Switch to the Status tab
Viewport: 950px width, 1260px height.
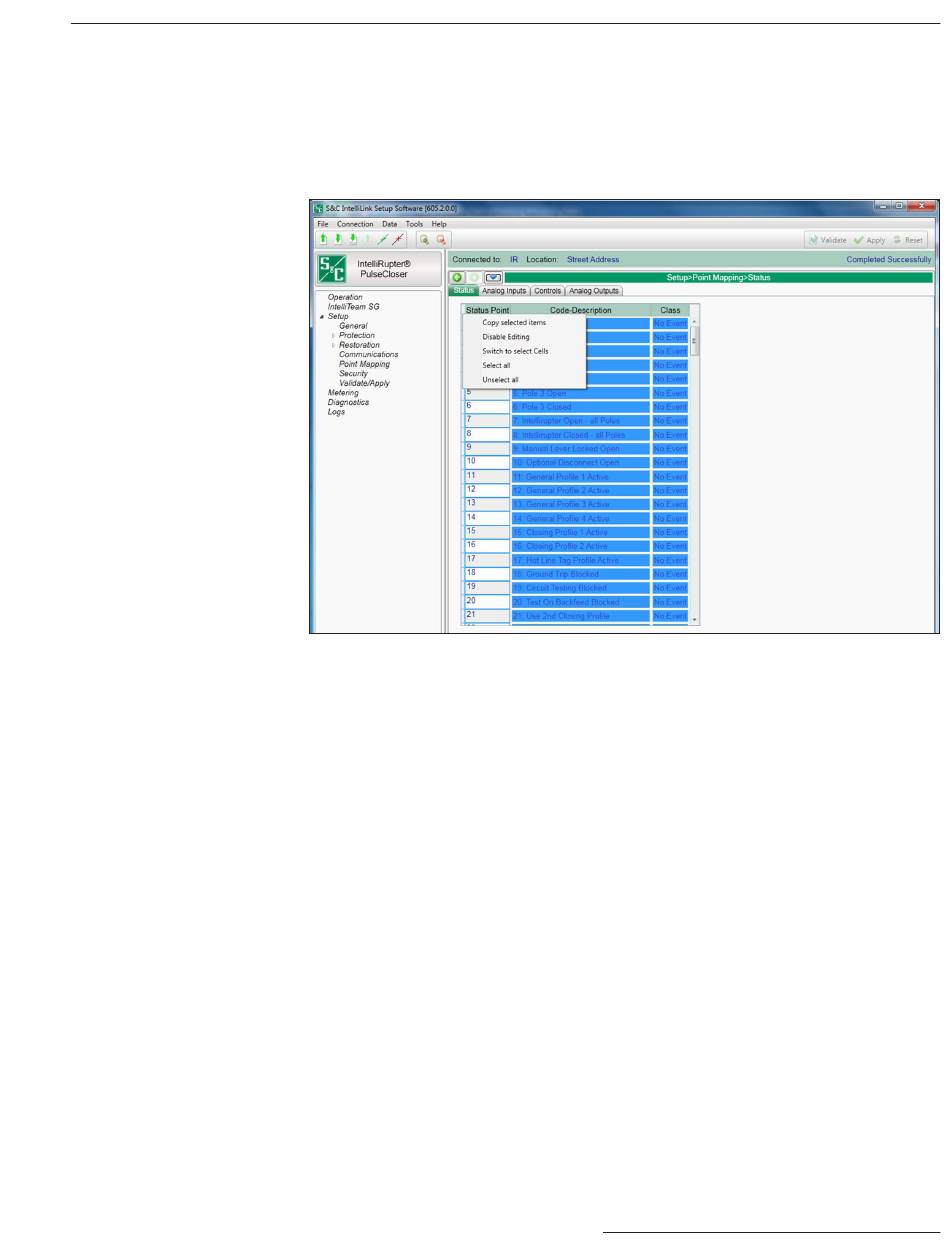463,291
